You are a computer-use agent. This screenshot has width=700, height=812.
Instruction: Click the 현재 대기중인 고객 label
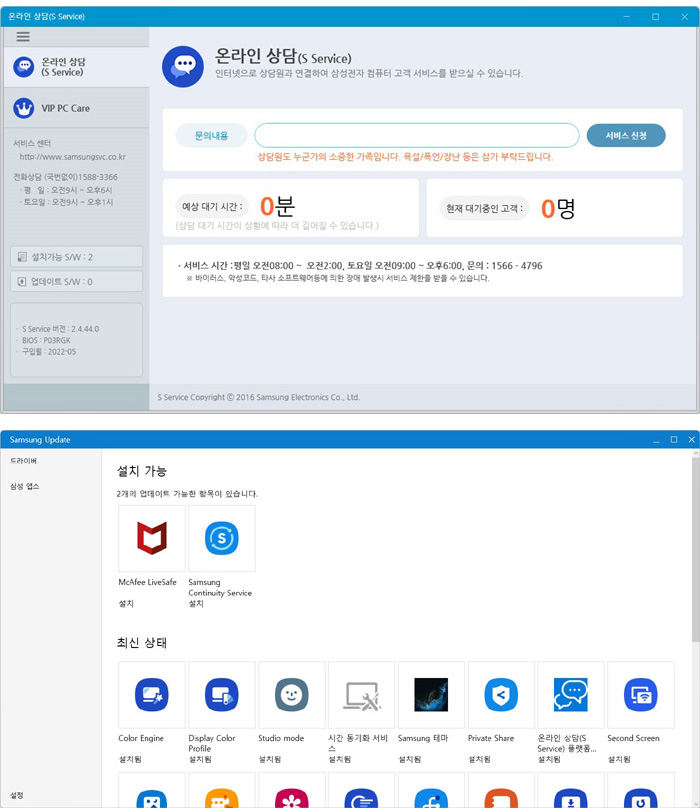[x=484, y=208]
